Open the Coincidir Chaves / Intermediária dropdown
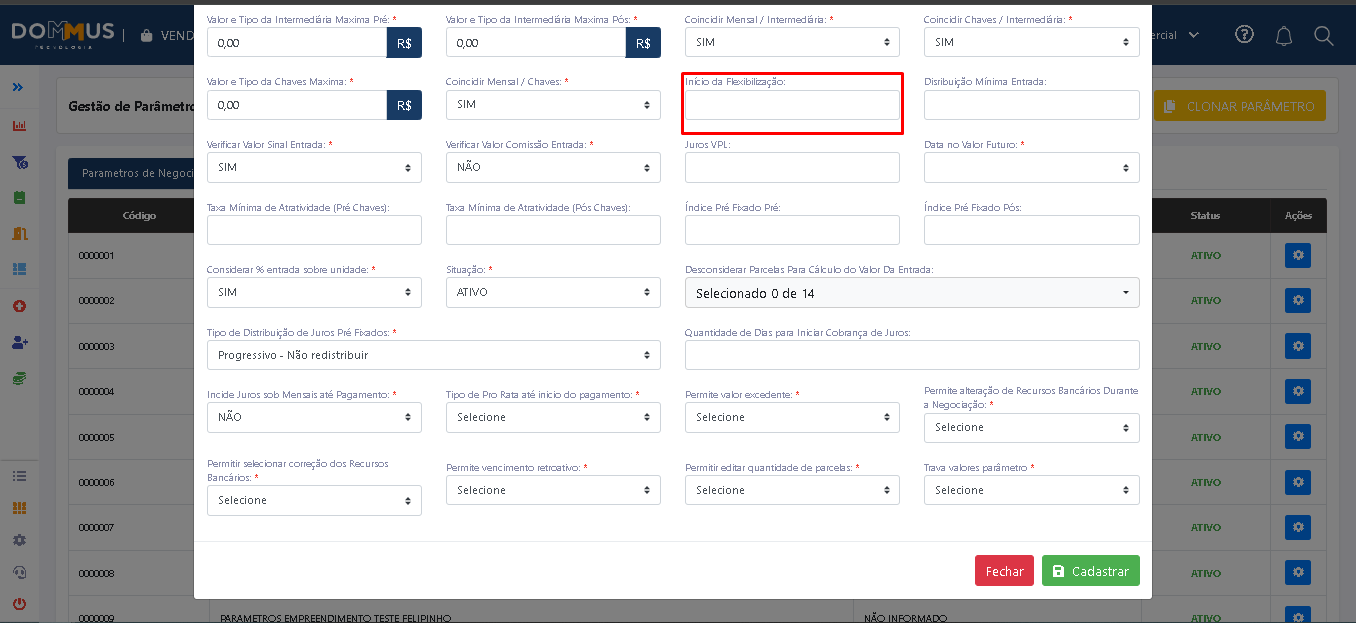Screen dimensions: 1356x623 tap(1031, 42)
